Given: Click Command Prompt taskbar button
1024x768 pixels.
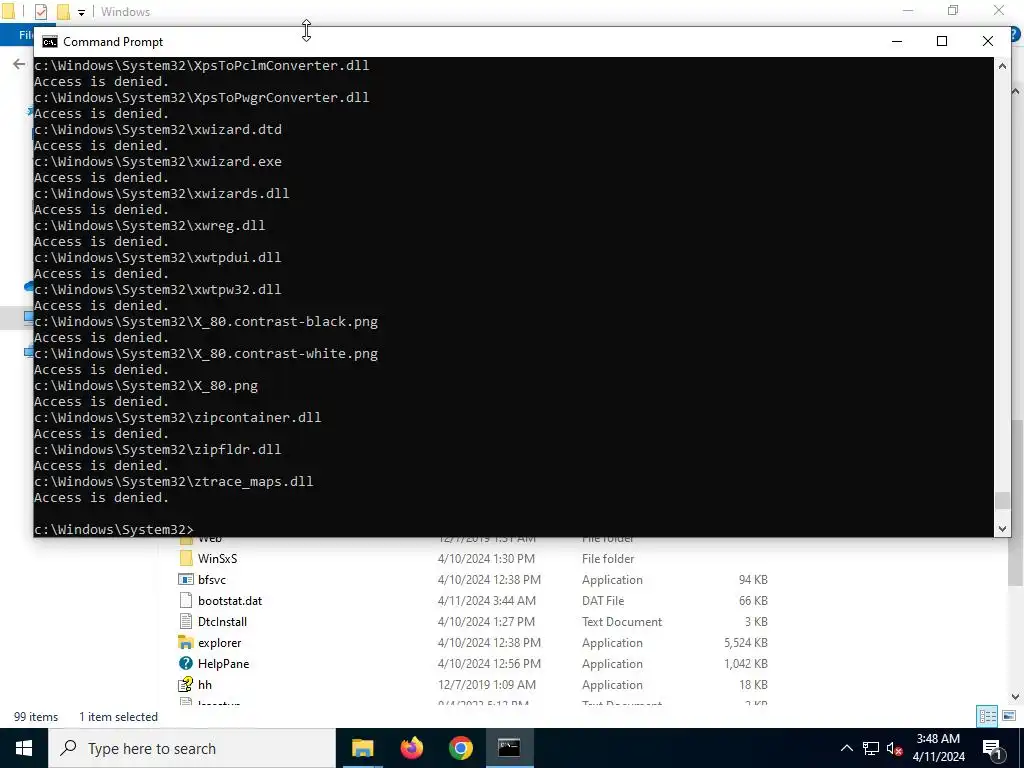Looking at the screenshot, I should coord(509,748).
